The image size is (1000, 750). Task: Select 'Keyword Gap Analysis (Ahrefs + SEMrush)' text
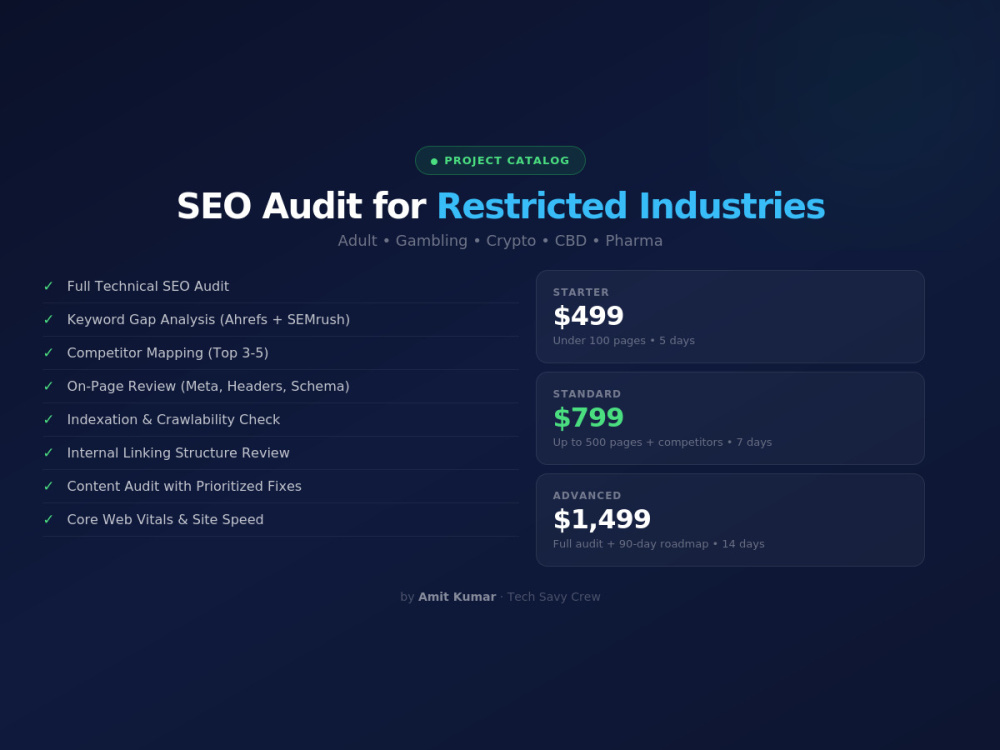click(209, 320)
